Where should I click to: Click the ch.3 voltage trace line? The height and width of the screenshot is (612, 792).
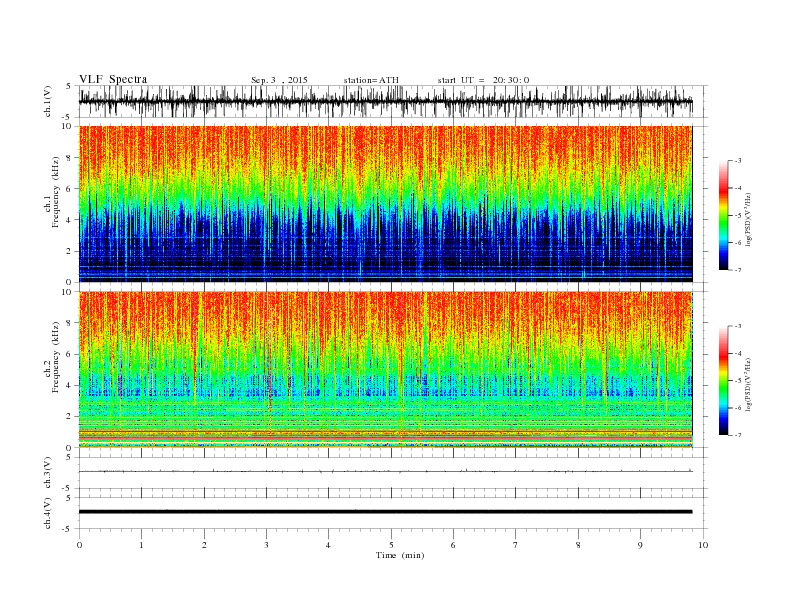point(385,471)
